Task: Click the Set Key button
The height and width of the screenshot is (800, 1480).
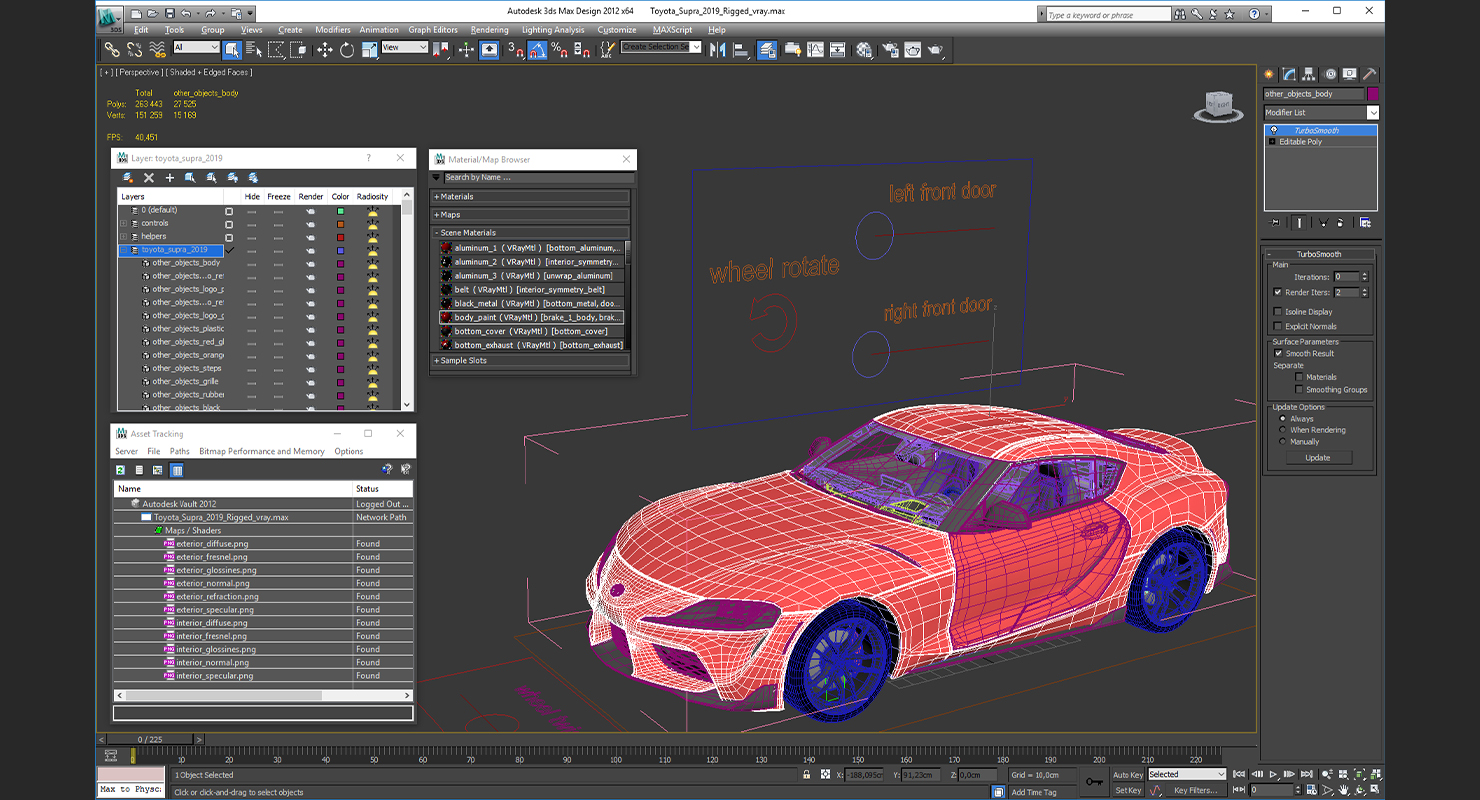Action: 1128,790
